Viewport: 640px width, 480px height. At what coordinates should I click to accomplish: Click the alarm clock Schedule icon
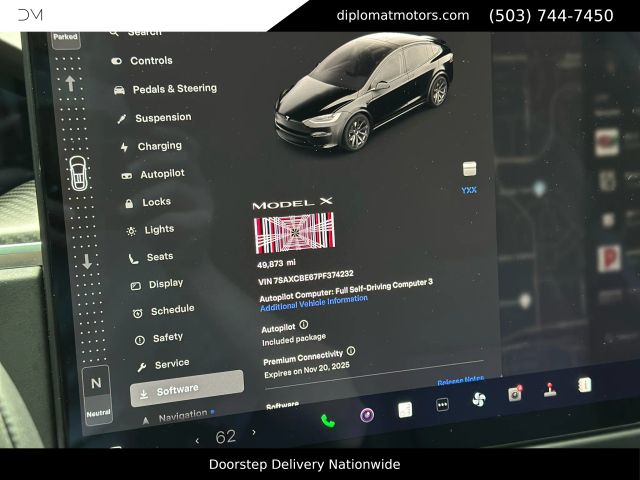point(138,313)
